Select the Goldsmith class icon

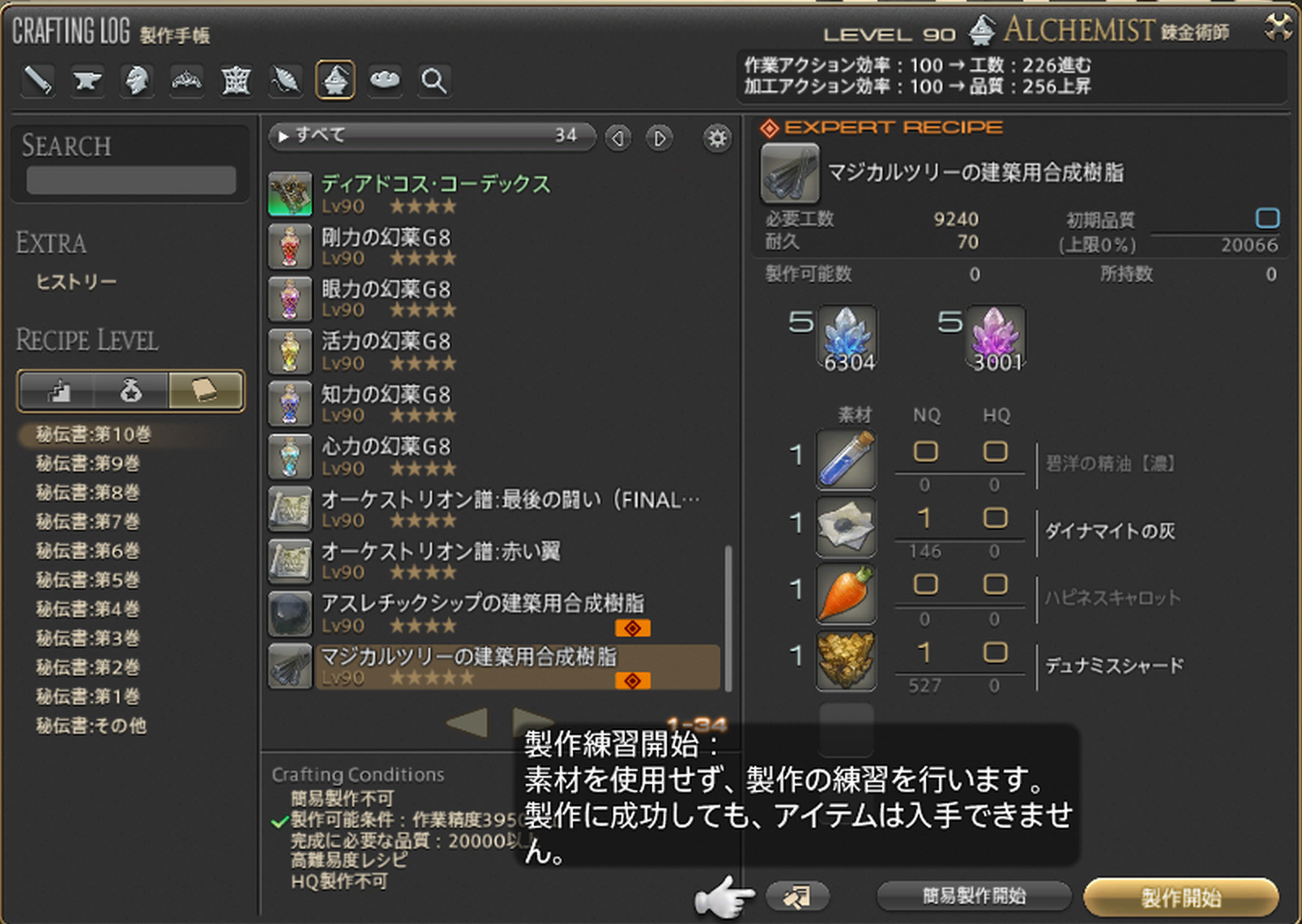click(x=186, y=81)
